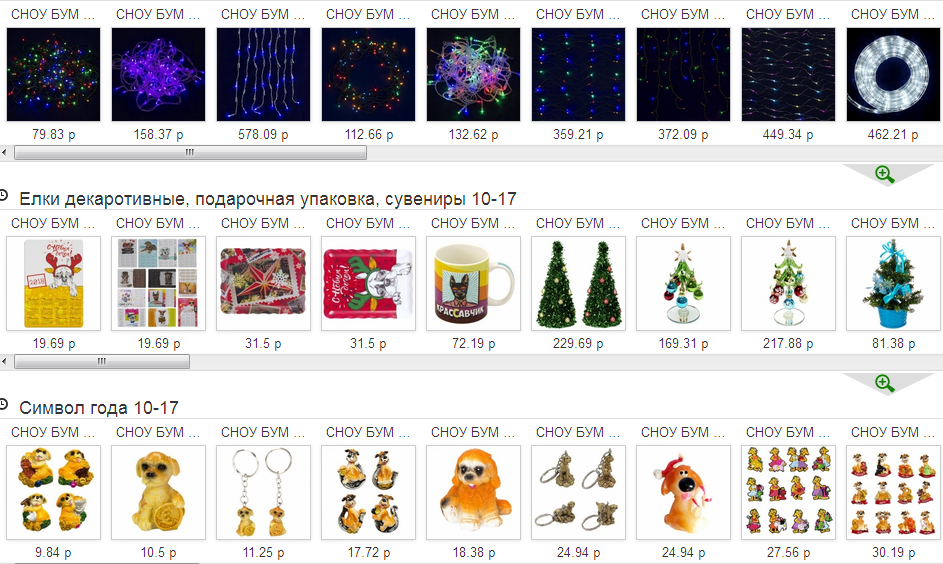Open the two green tinsel trees at 229.69 р
The height and width of the screenshot is (564, 943).
tap(578, 283)
